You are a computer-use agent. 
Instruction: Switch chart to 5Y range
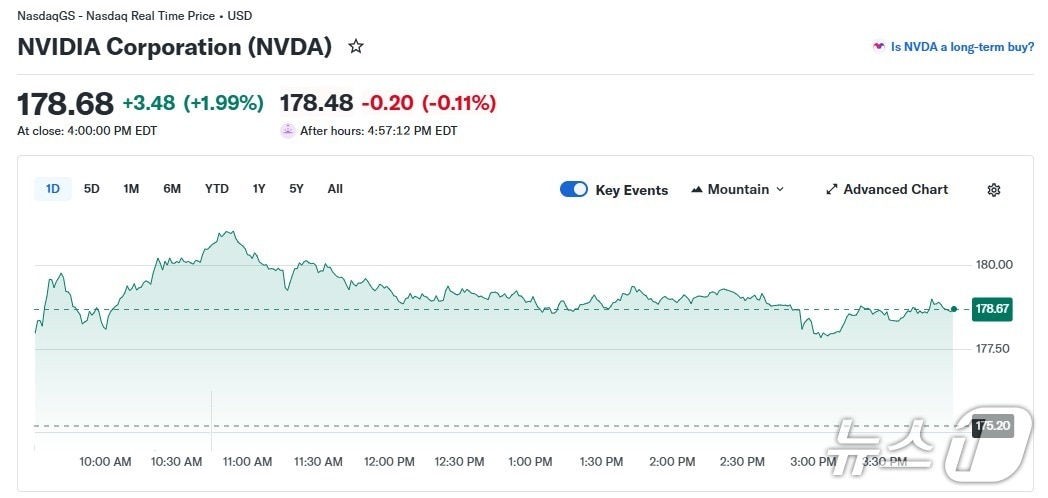coord(296,189)
